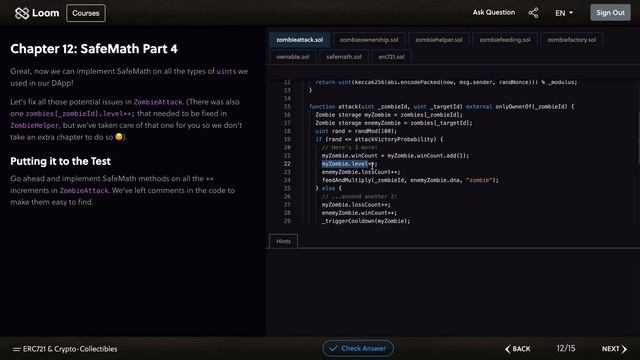Go to NEXT chapter
Screen dimensions: 640x360
click(614, 349)
